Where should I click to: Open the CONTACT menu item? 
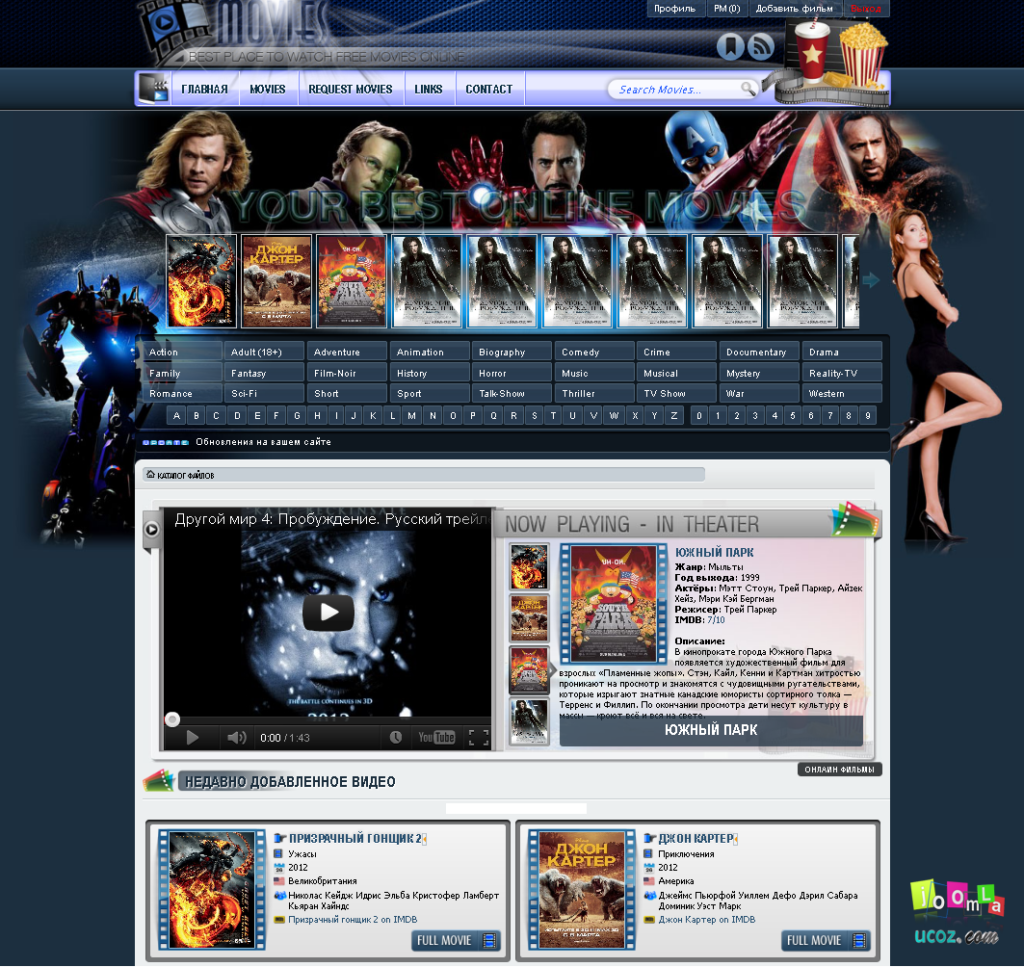pyautogui.click(x=489, y=89)
